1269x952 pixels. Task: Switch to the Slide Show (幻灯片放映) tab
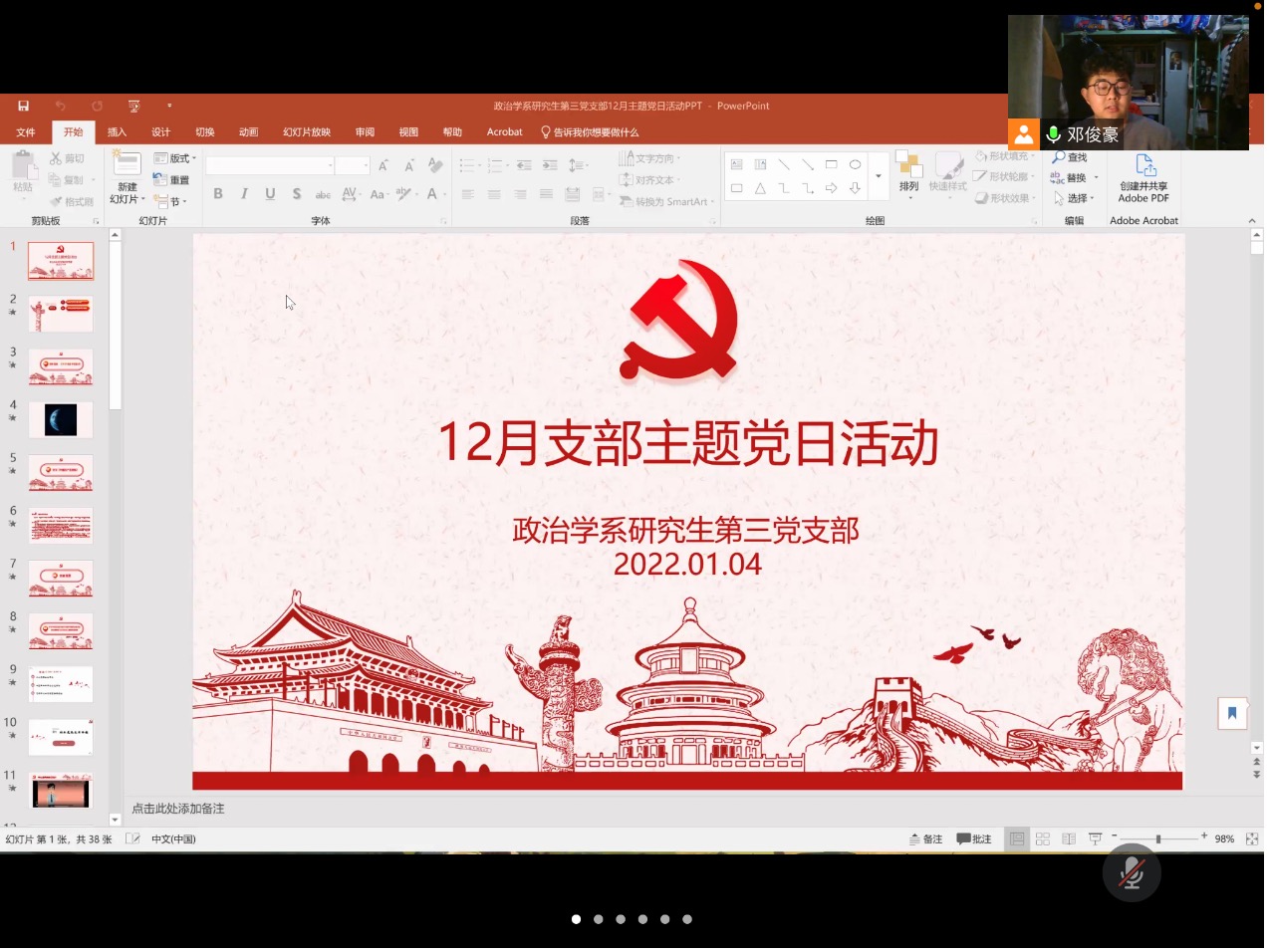pyautogui.click(x=306, y=132)
